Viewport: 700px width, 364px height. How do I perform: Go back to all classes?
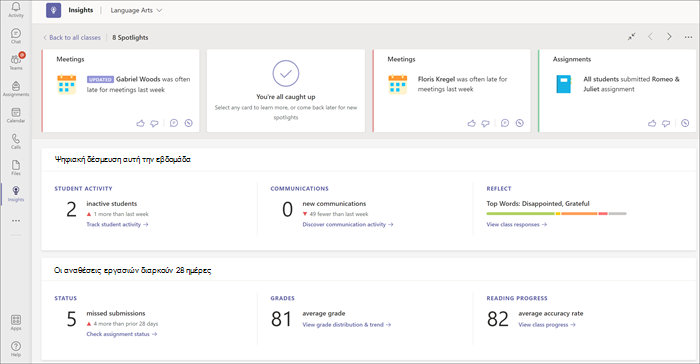[x=72, y=38]
